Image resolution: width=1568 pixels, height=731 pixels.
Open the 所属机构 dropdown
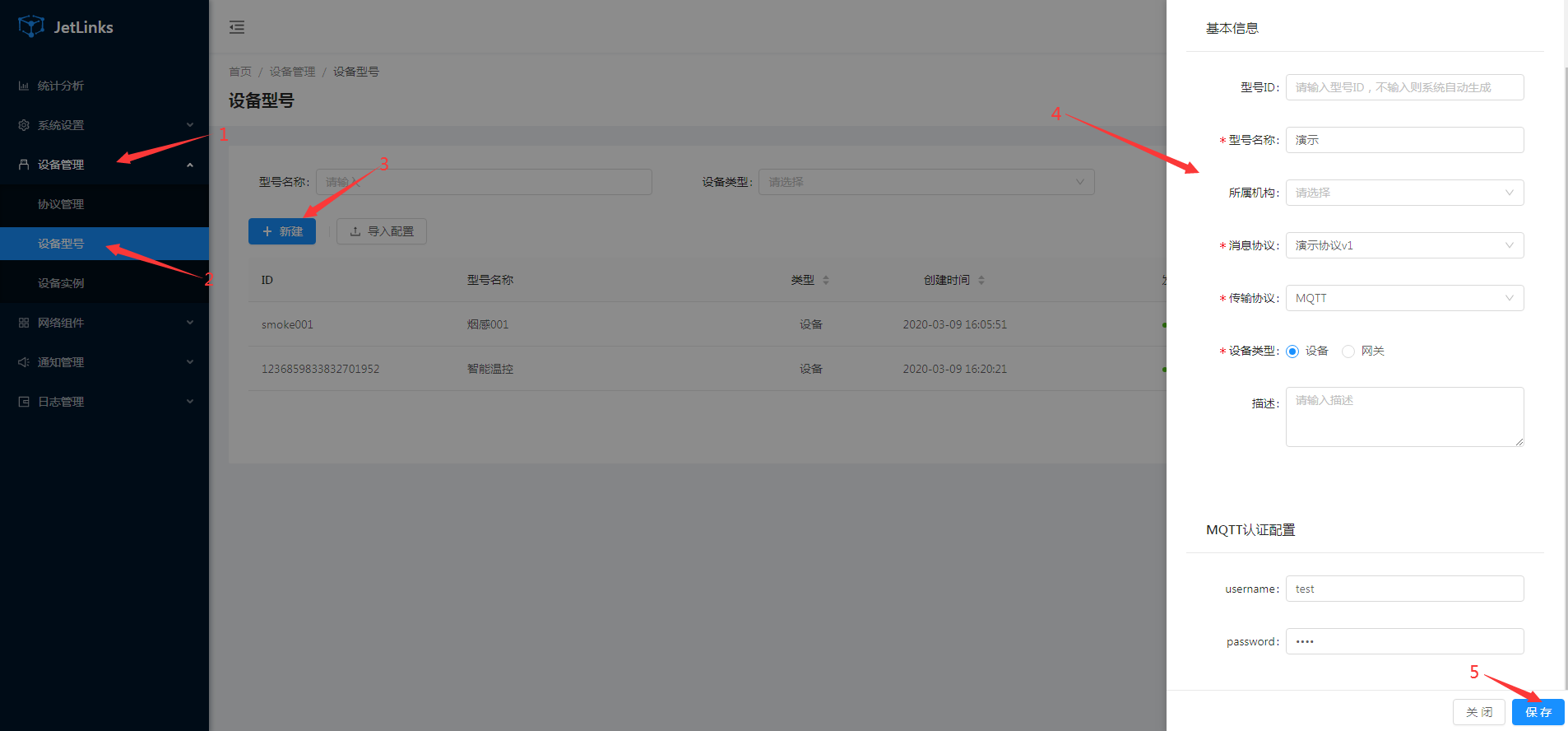click(x=1404, y=193)
